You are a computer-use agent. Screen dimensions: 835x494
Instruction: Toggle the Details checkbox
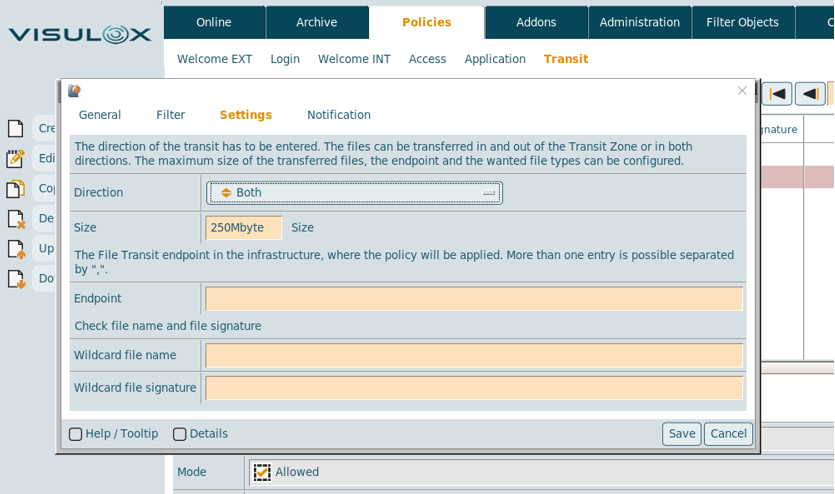pyautogui.click(x=180, y=434)
